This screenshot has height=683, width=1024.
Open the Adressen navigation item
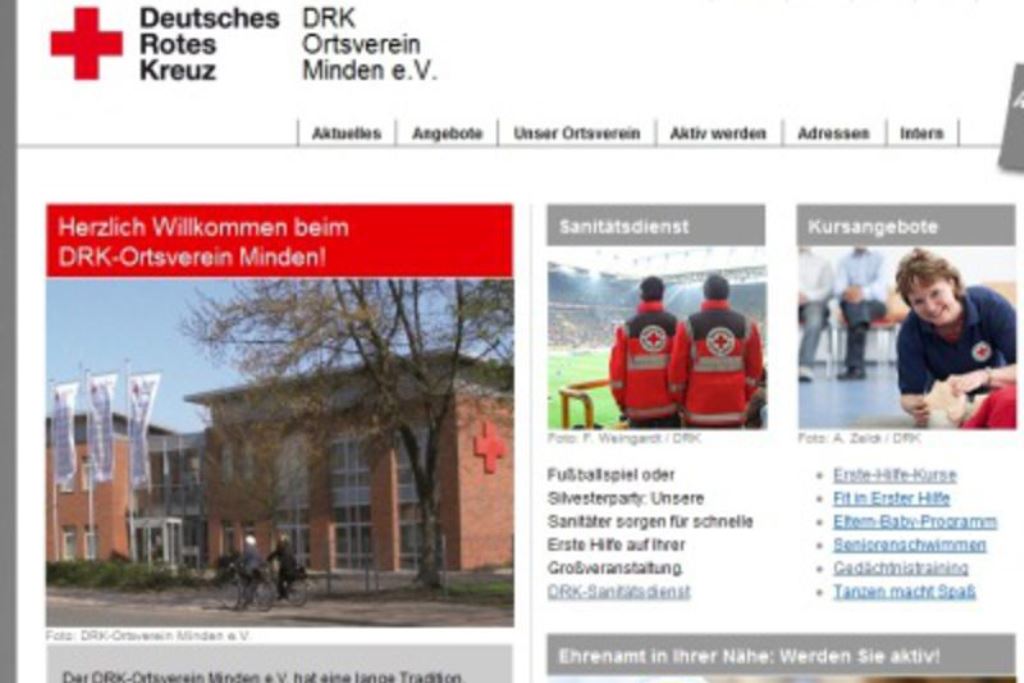(834, 133)
